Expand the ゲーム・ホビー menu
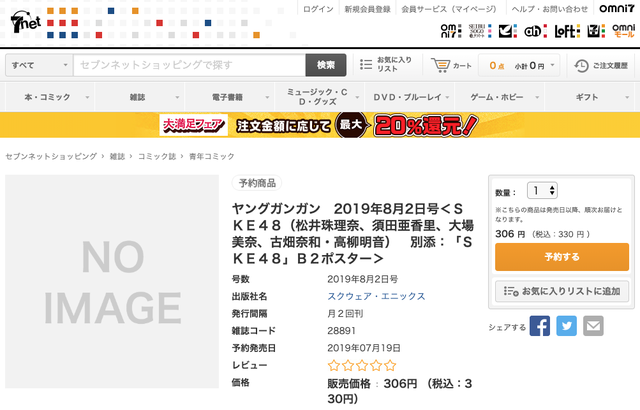The height and width of the screenshot is (410, 640). (500, 97)
